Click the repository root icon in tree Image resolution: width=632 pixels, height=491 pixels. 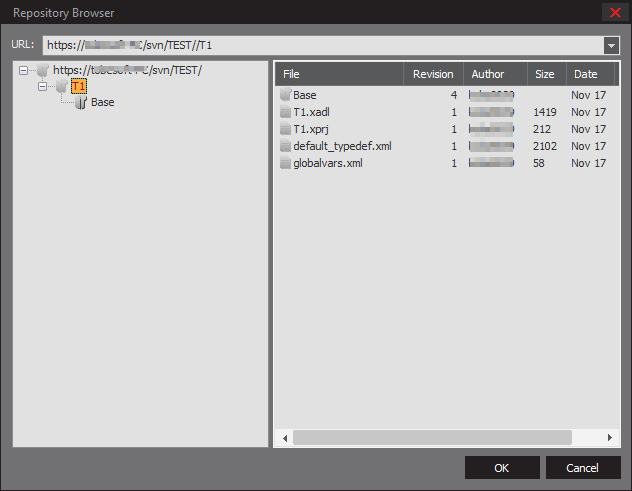click(42, 70)
